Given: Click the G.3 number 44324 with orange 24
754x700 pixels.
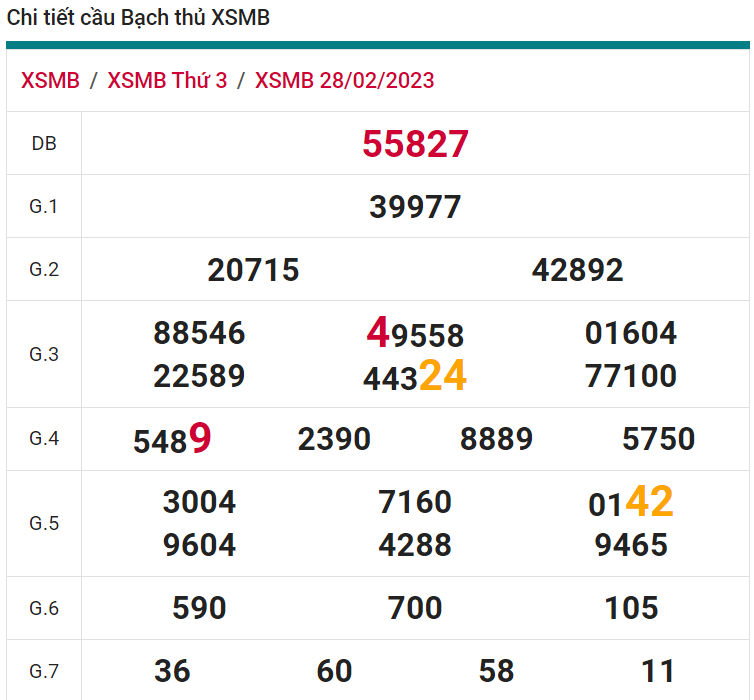Looking at the screenshot, I should [x=415, y=377].
